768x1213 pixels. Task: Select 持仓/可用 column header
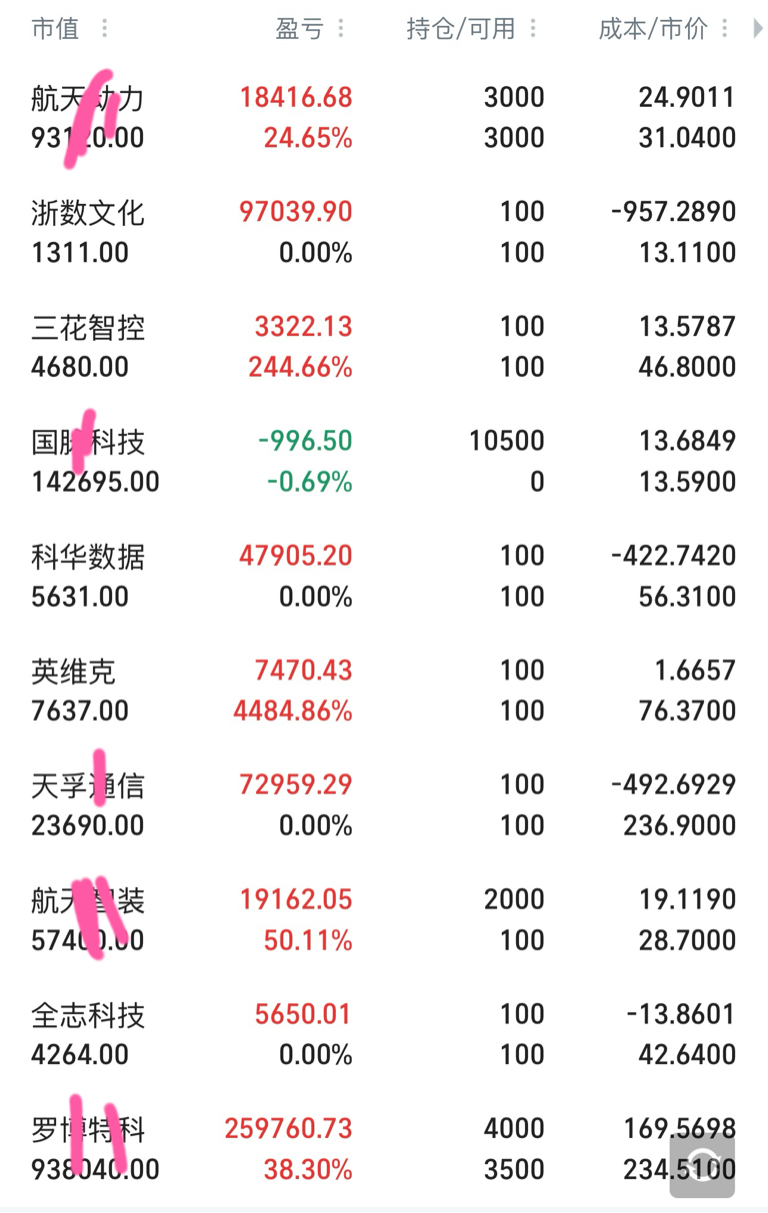coord(461,29)
